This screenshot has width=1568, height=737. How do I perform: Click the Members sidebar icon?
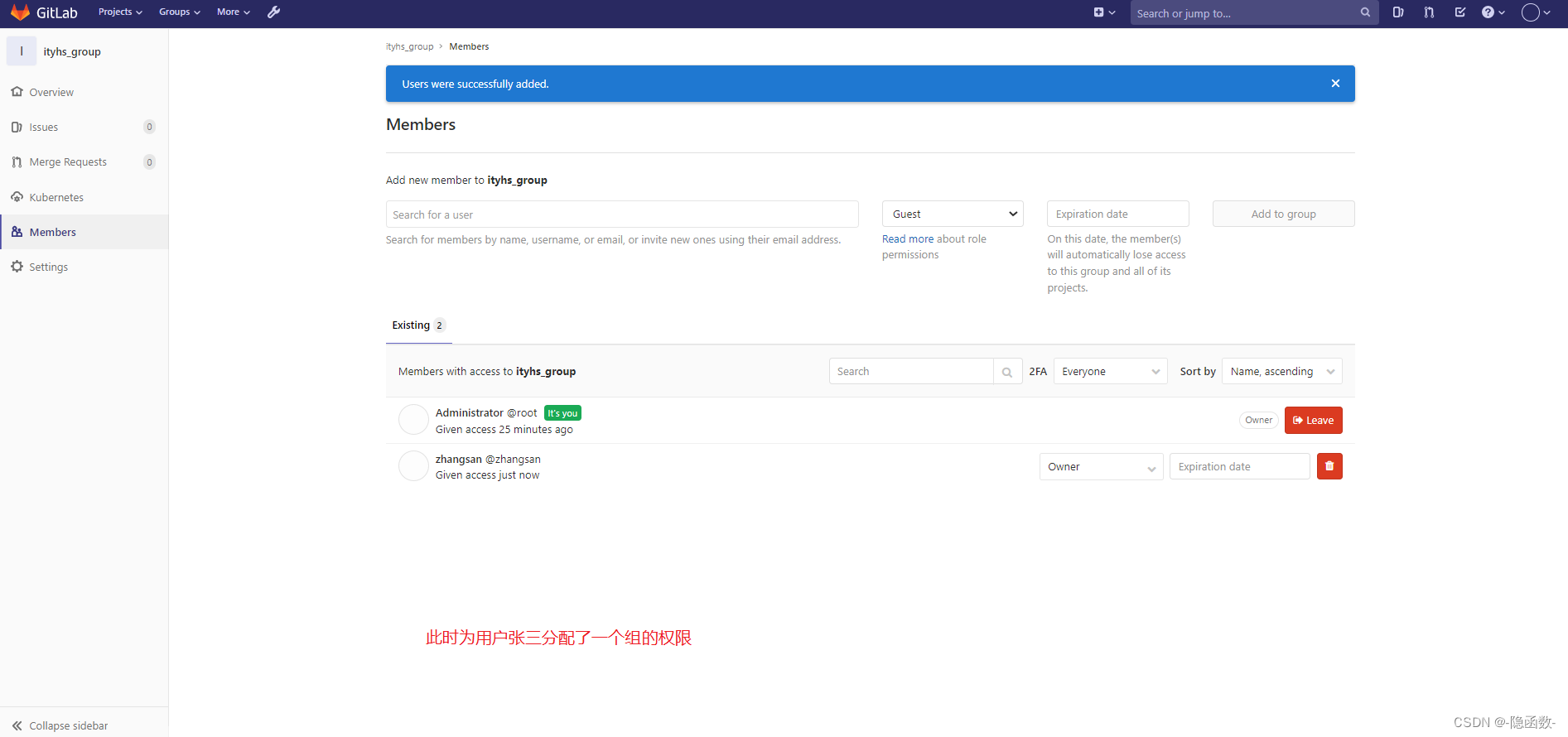(x=17, y=232)
